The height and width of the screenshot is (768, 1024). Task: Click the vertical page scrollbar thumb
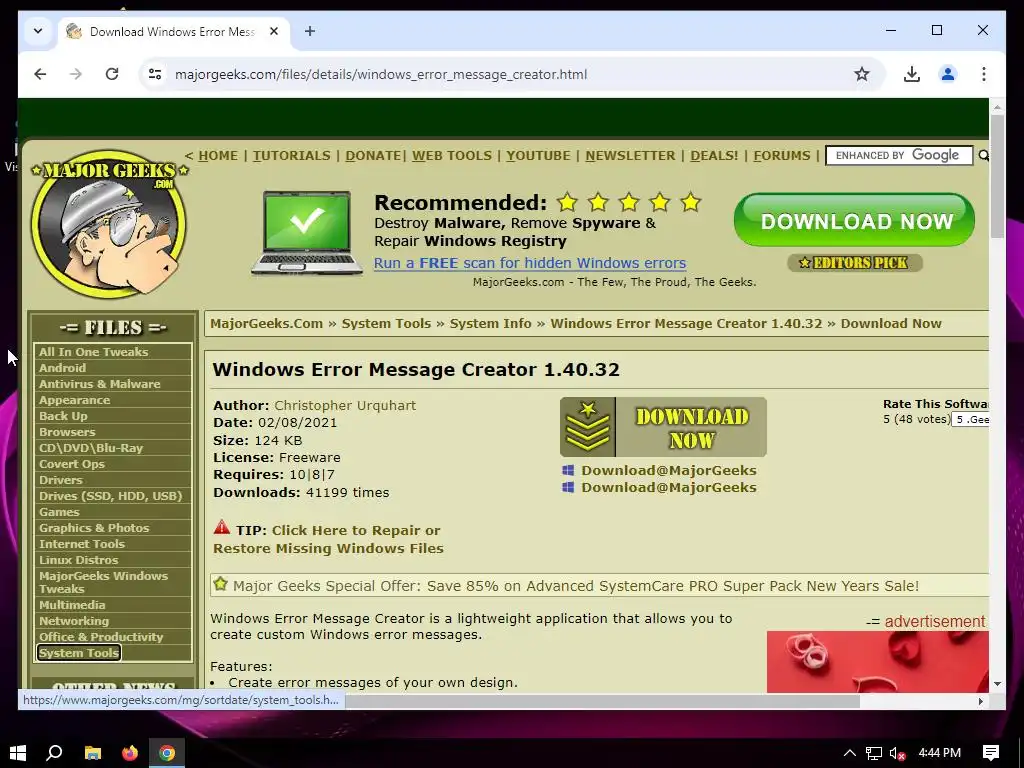[x=997, y=176]
